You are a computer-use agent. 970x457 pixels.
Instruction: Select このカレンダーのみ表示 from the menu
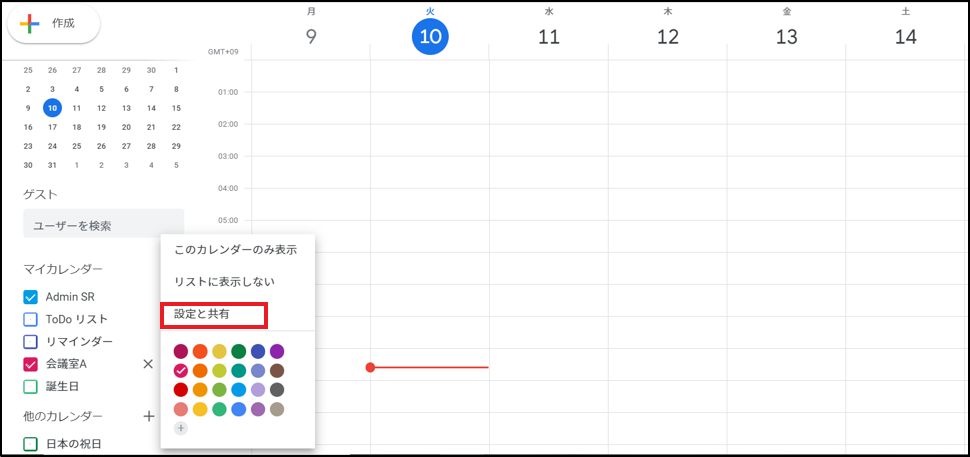(x=235, y=250)
